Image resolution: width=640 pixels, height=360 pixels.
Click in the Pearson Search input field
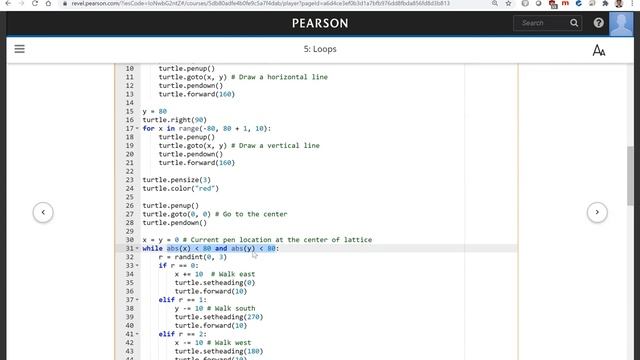(x=542, y=23)
